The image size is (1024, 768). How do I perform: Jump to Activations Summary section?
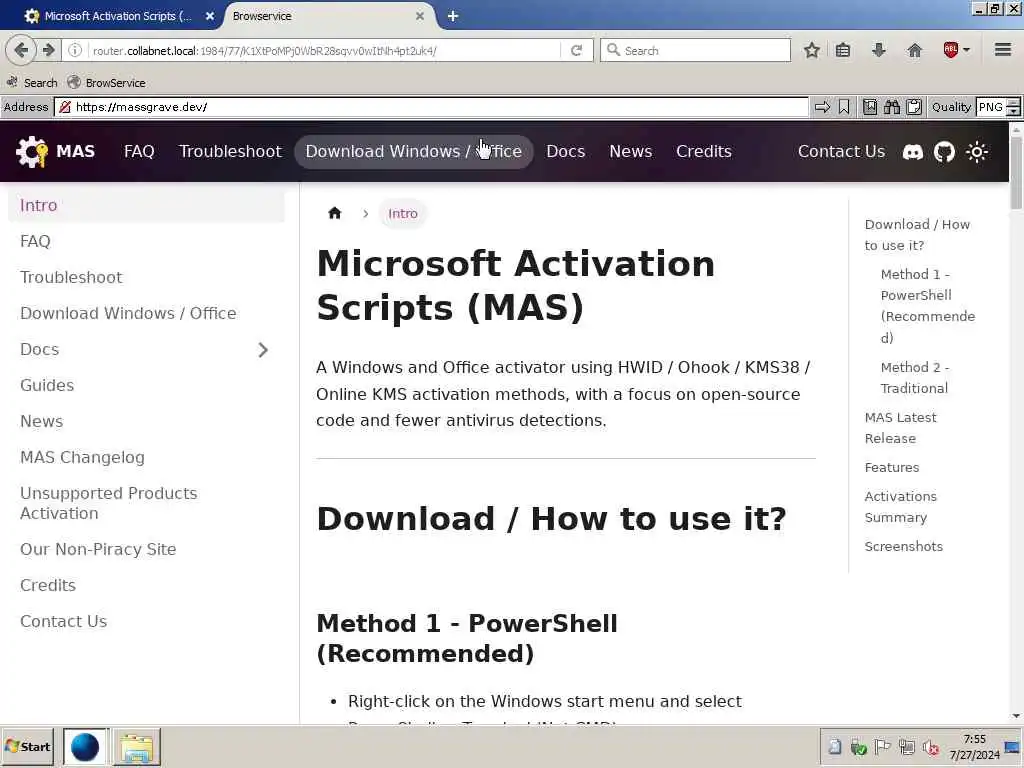point(900,507)
